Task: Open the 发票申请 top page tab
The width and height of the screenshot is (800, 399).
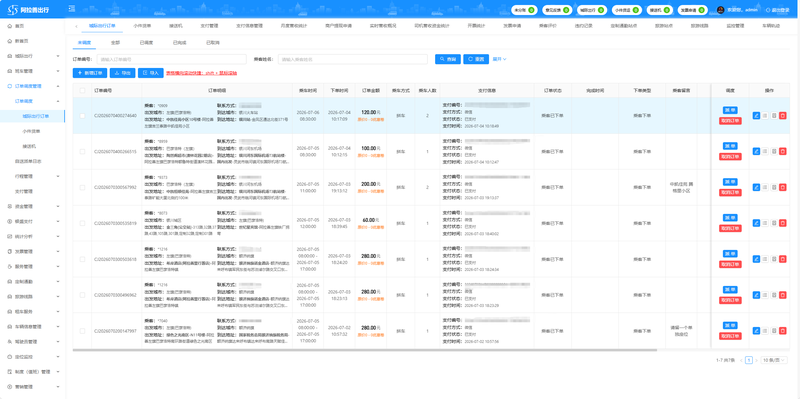Action: (512, 26)
